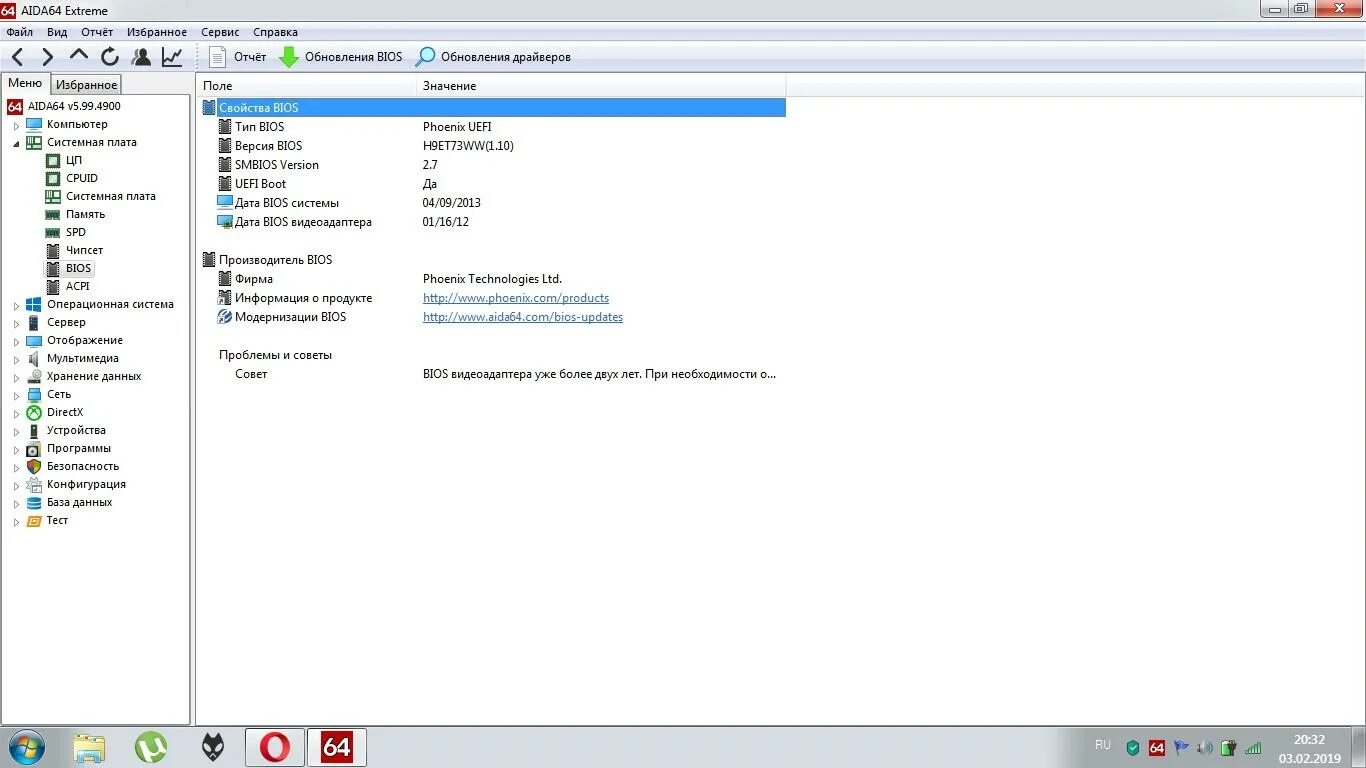The image size is (1366, 768).
Task: Click the green Обновления BIOS arrow icon
Action: (288, 56)
